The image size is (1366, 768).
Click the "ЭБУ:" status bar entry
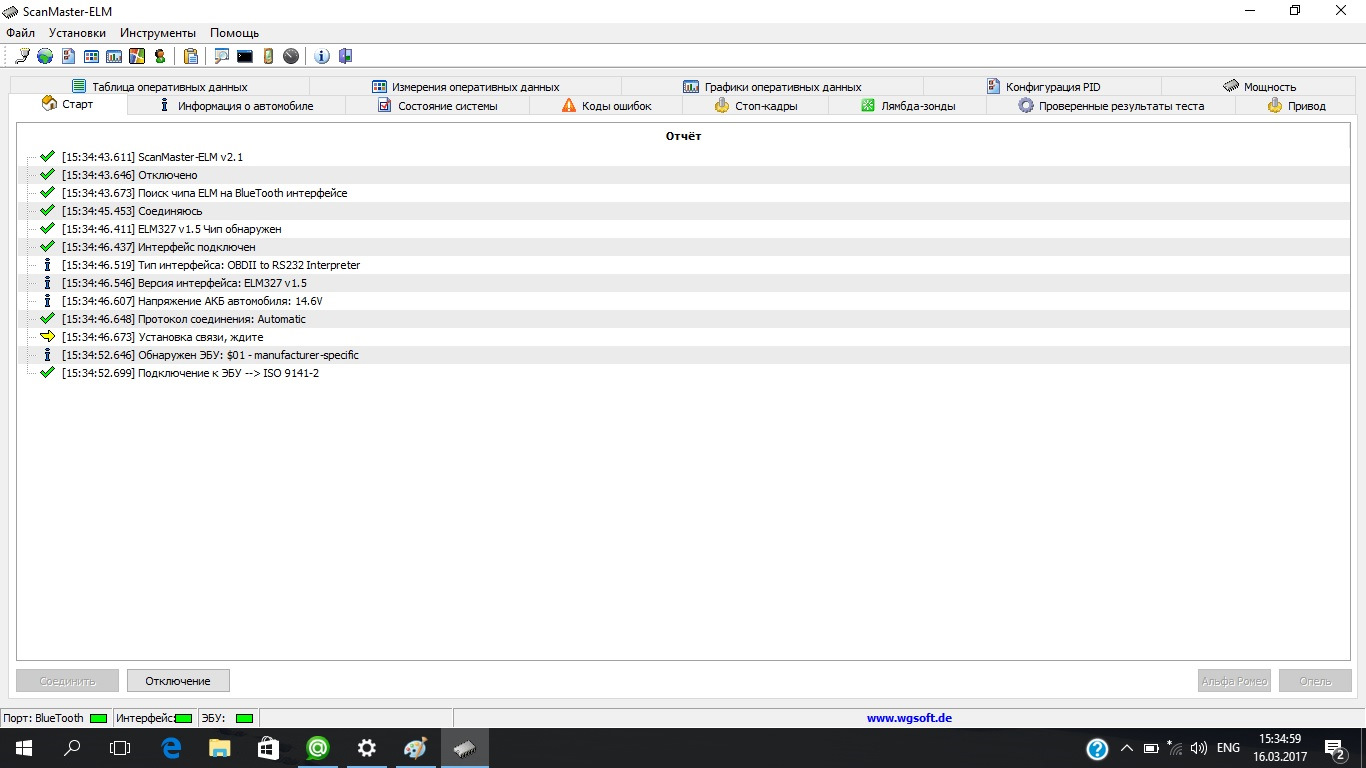(x=228, y=718)
